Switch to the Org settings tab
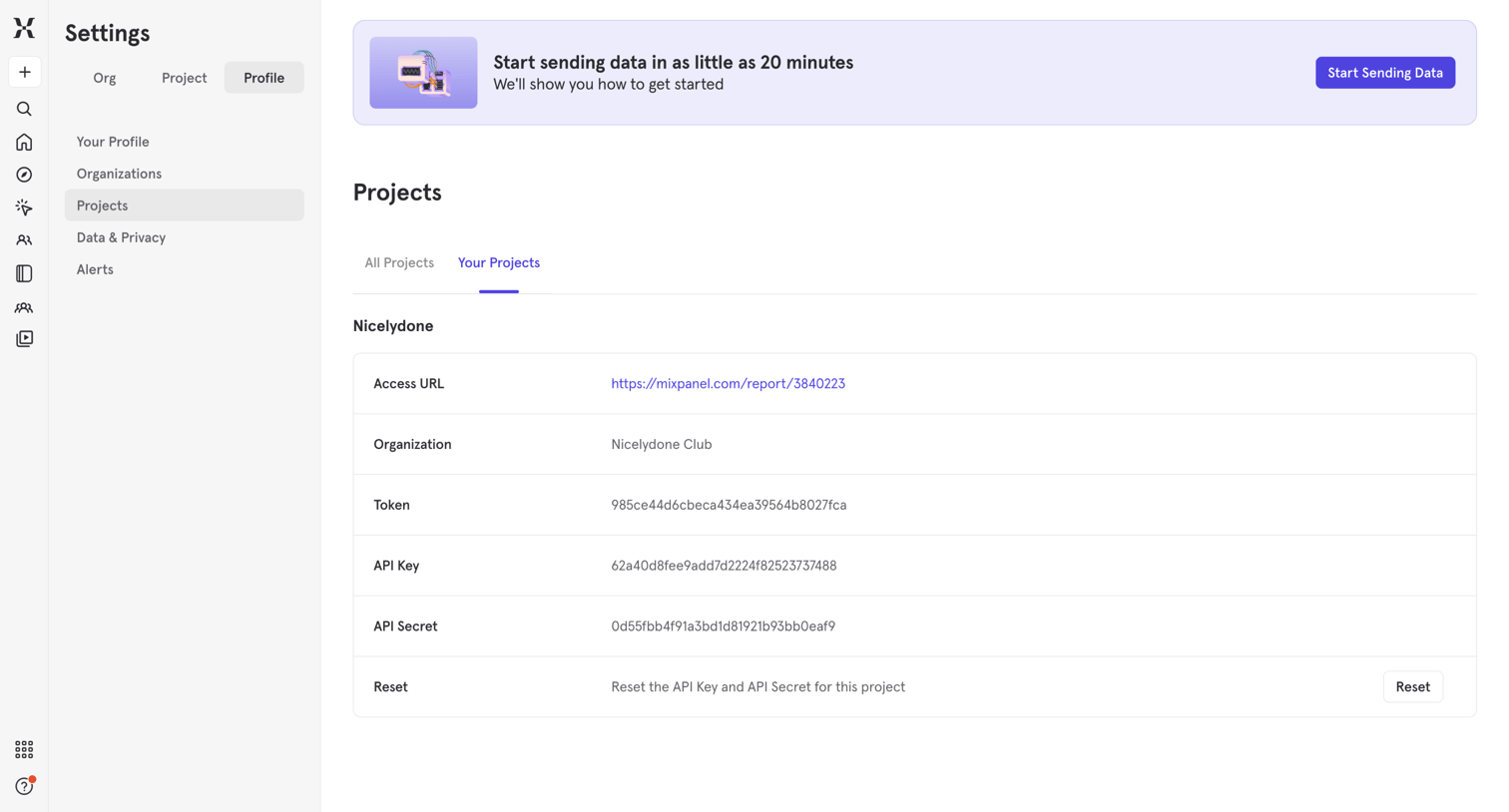The width and height of the screenshot is (1509, 812). 105,78
